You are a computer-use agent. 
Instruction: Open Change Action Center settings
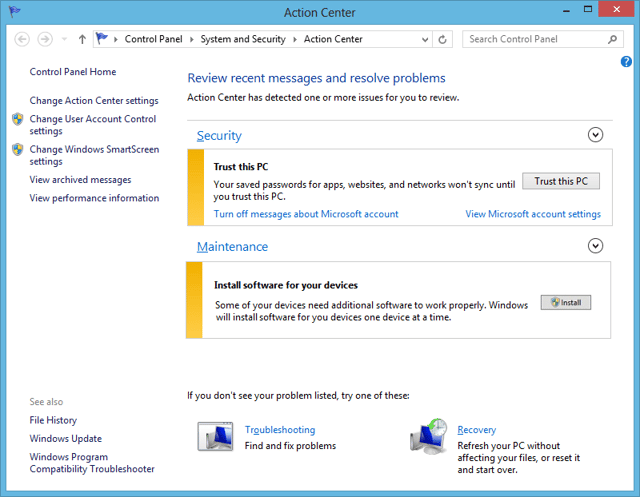point(94,100)
